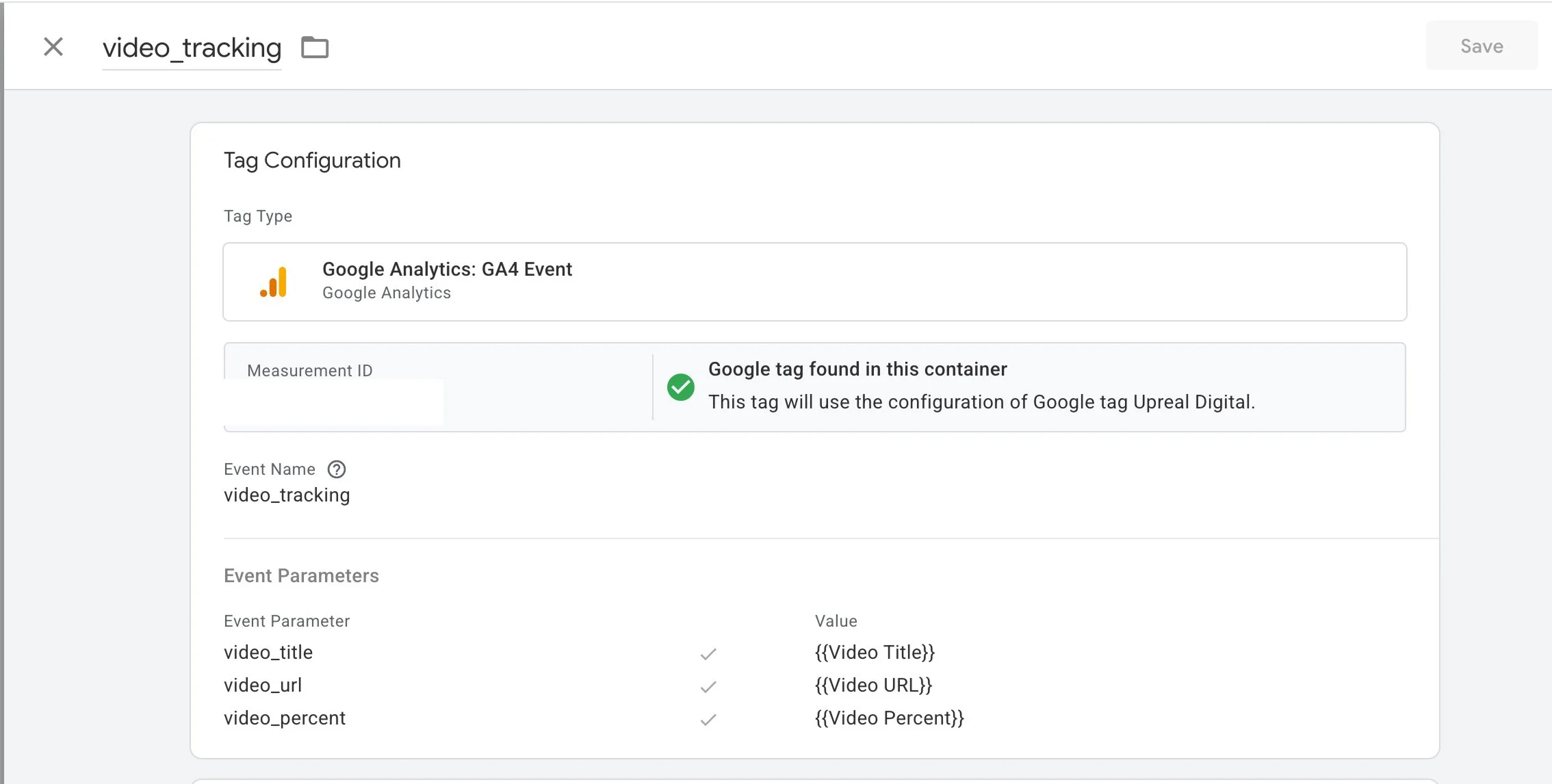The image size is (1552, 784).
Task: Click the {{Video URL}} value
Action: pos(873,685)
